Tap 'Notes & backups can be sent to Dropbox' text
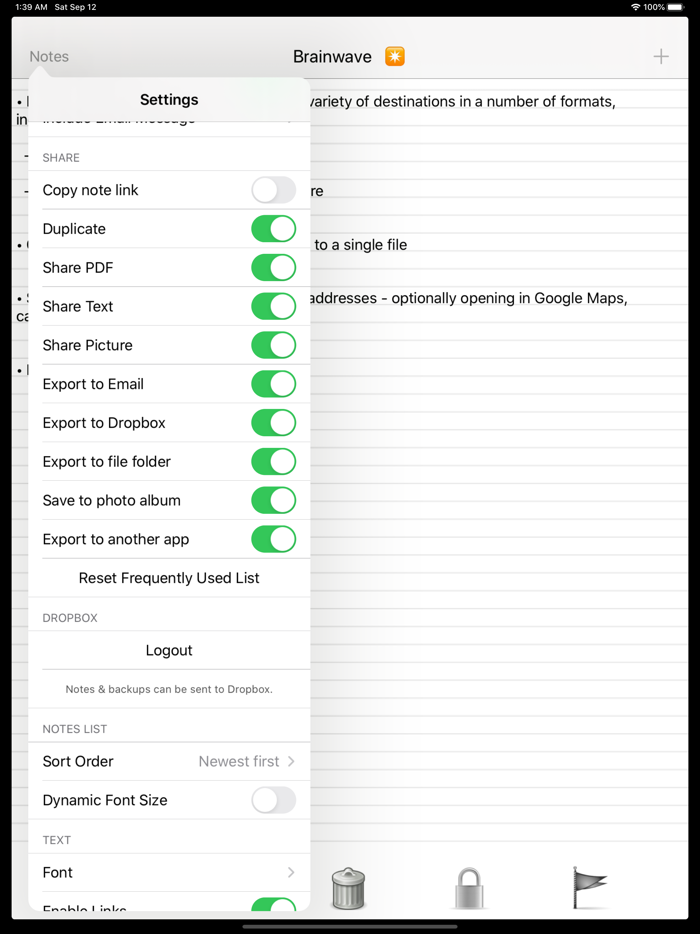Image resolution: width=700 pixels, height=934 pixels. point(169,689)
